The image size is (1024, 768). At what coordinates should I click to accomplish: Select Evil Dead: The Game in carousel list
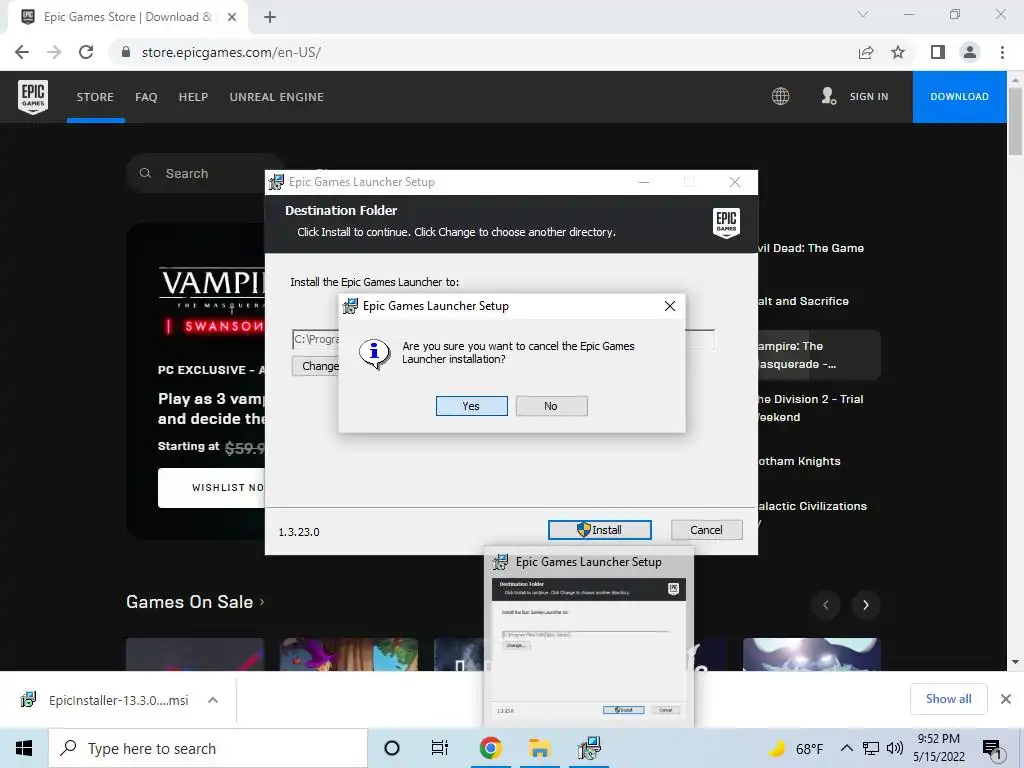click(x=810, y=248)
